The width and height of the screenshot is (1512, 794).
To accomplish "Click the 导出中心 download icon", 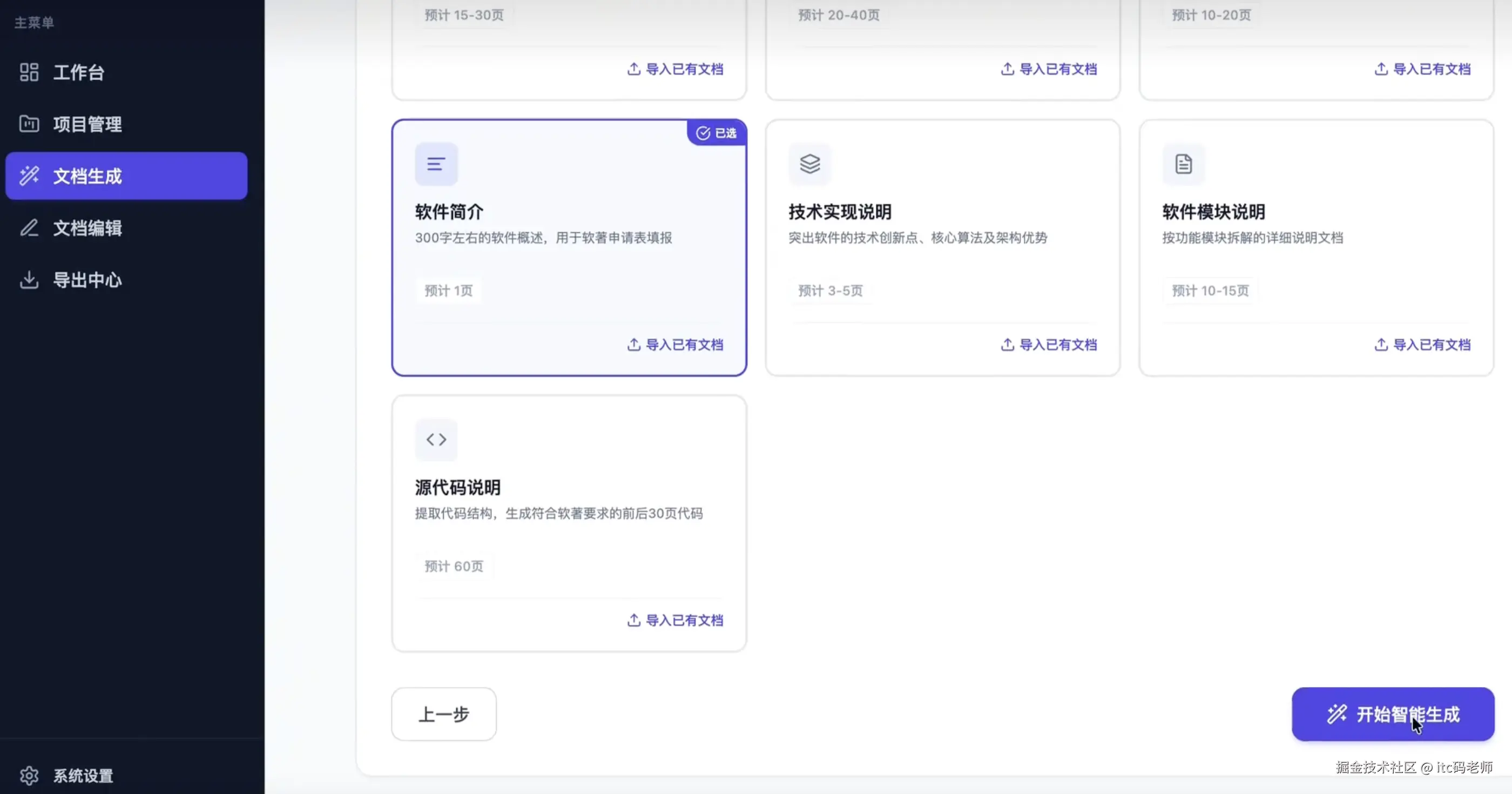I will [x=29, y=280].
